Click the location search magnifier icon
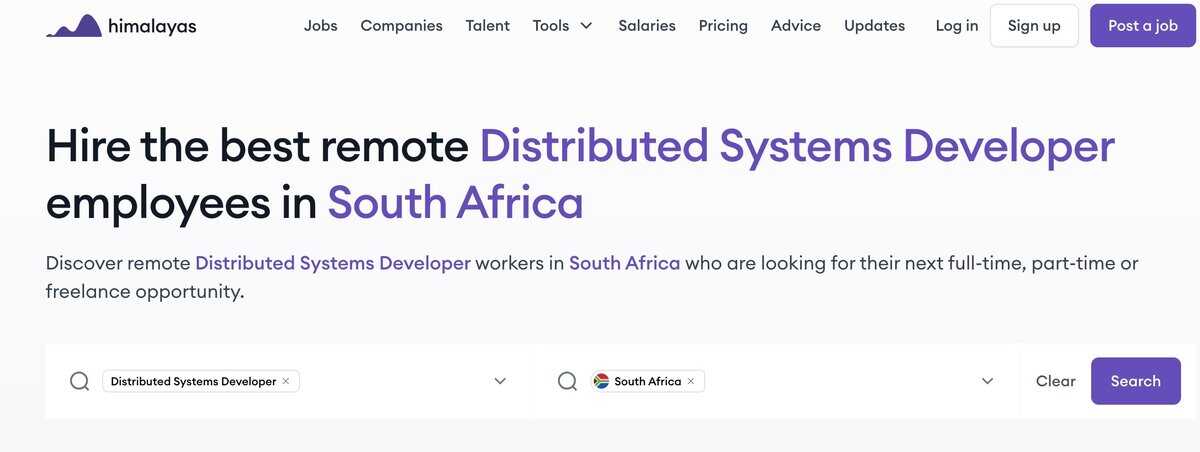This screenshot has height=452, width=1200. pyautogui.click(x=567, y=381)
